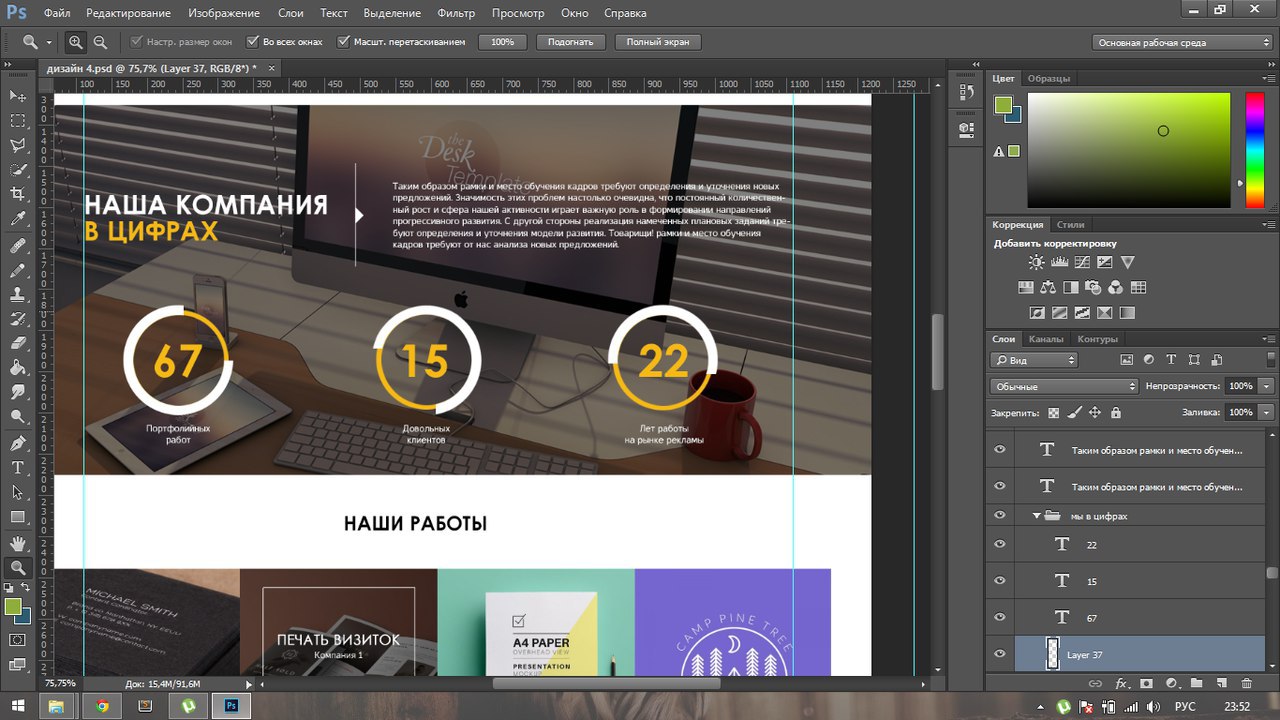This screenshot has height=720, width=1280.
Task: Switch to the 'Контуры' tab
Action: pos(1097,339)
